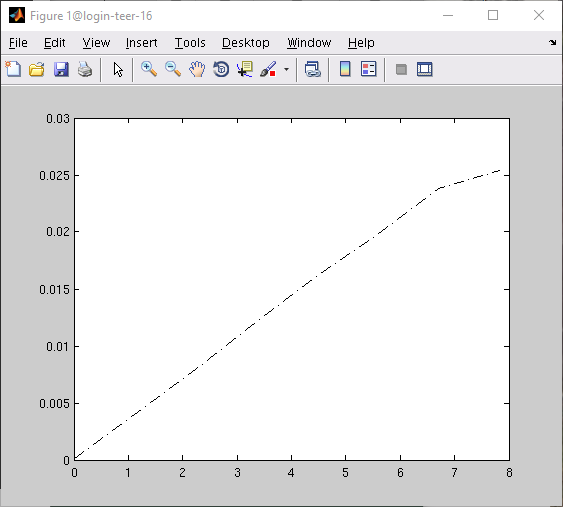Activate the Zoom In magnifier tool
The width and height of the screenshot is (563, 507).
point(149,69)
